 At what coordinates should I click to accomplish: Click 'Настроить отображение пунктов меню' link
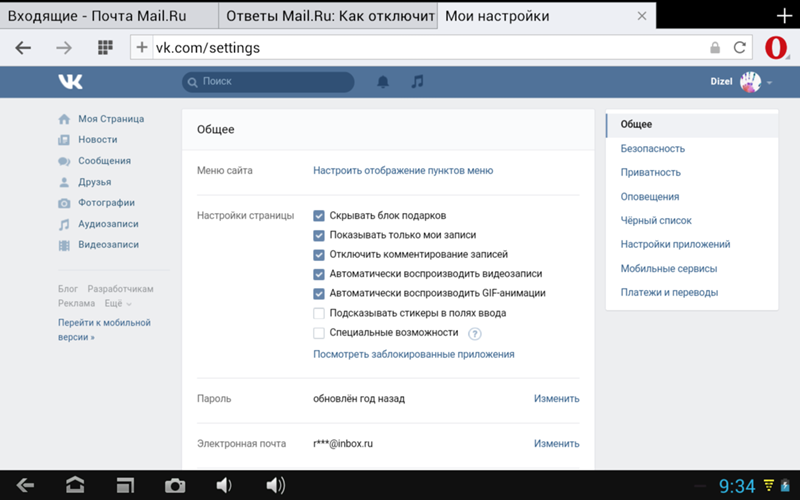(403, 171)
